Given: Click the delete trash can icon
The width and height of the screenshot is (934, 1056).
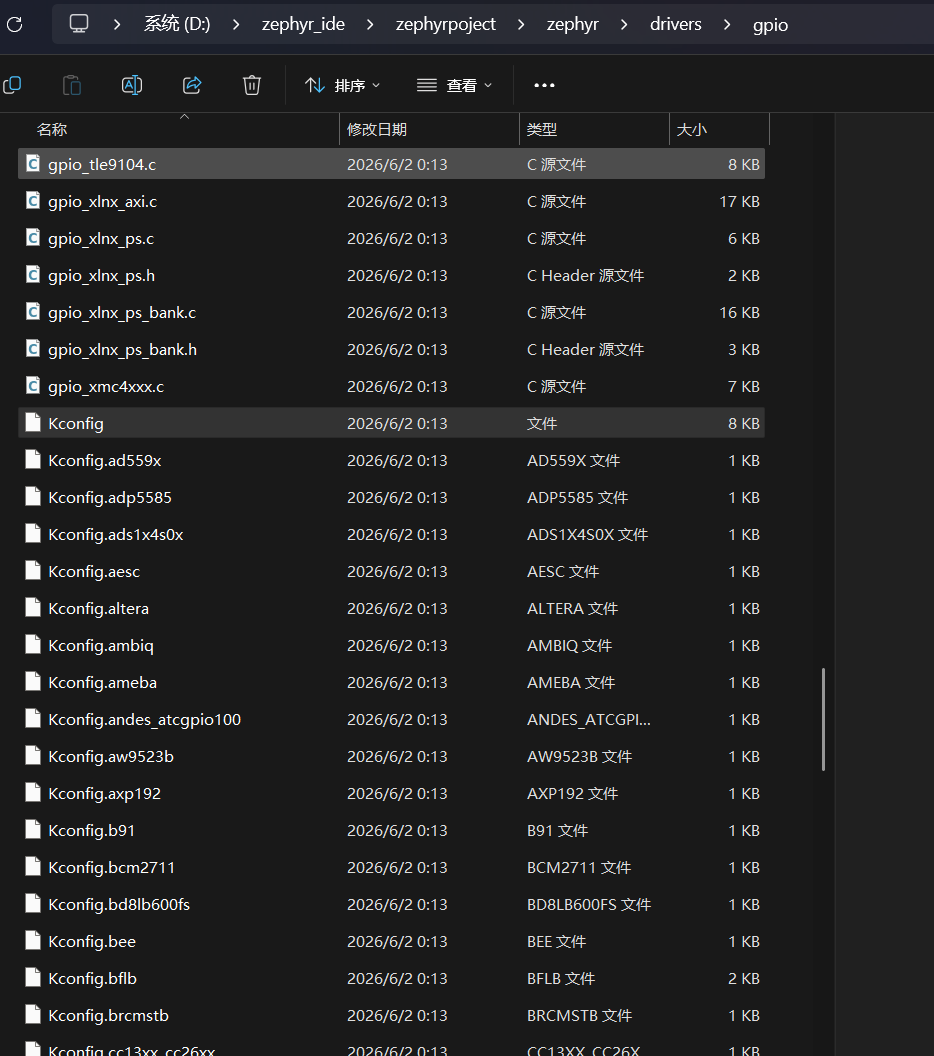Looking at the screenshot, I should tap(252, 86).
